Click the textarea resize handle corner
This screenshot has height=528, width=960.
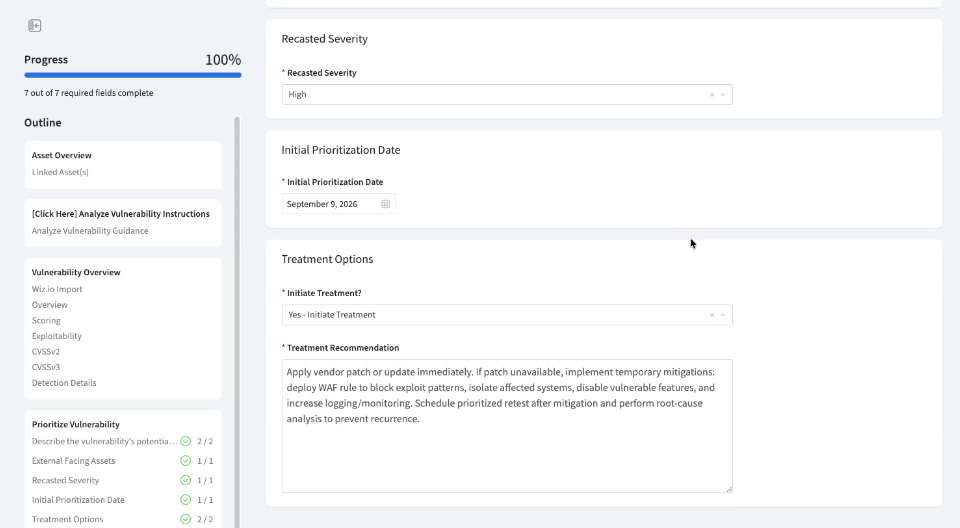point(729,489)
